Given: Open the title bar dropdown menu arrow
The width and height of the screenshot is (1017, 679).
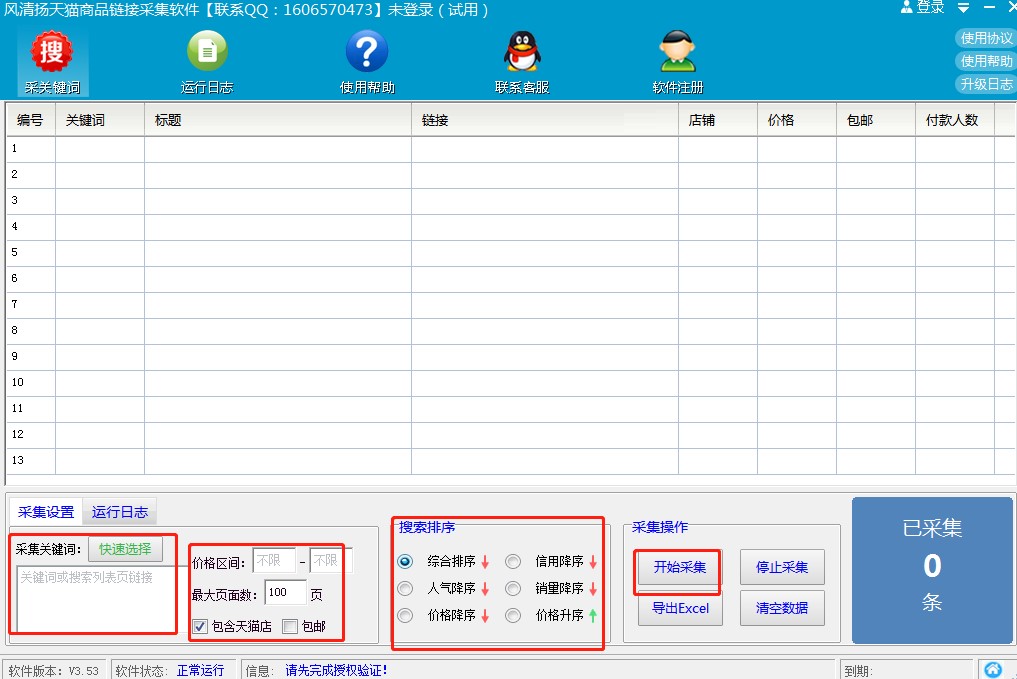Looking at the screenshot, I should [964, 8].
